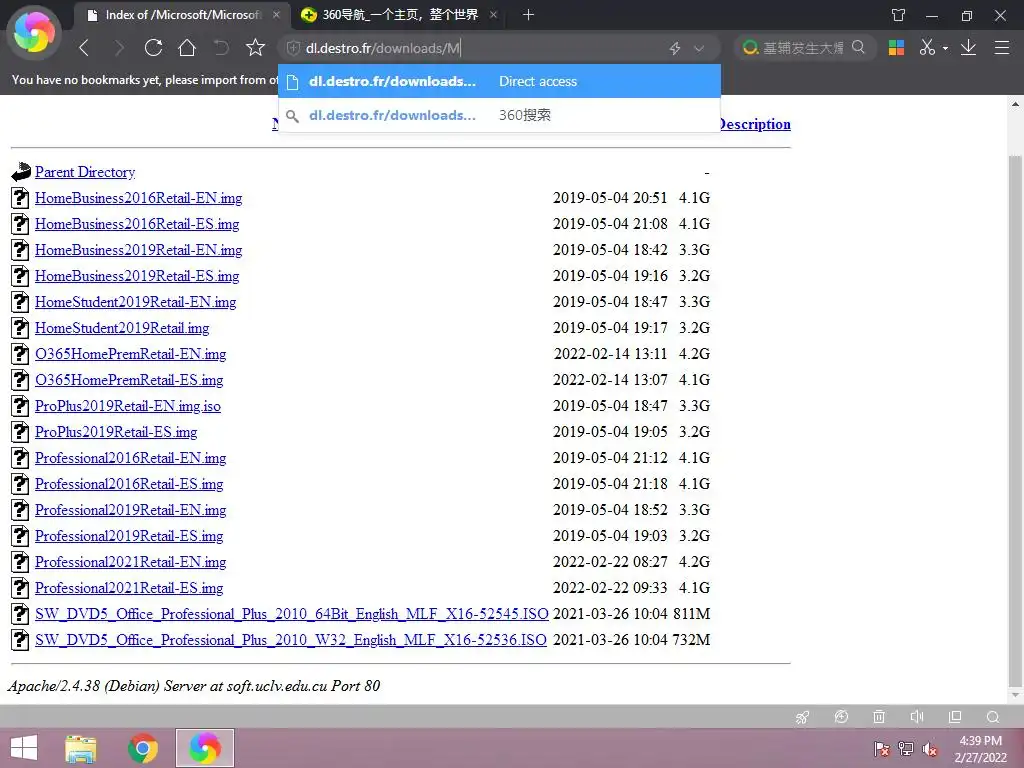Reload the page with refresh icon
Viewport: 1024px width, 768px height.
153,48
